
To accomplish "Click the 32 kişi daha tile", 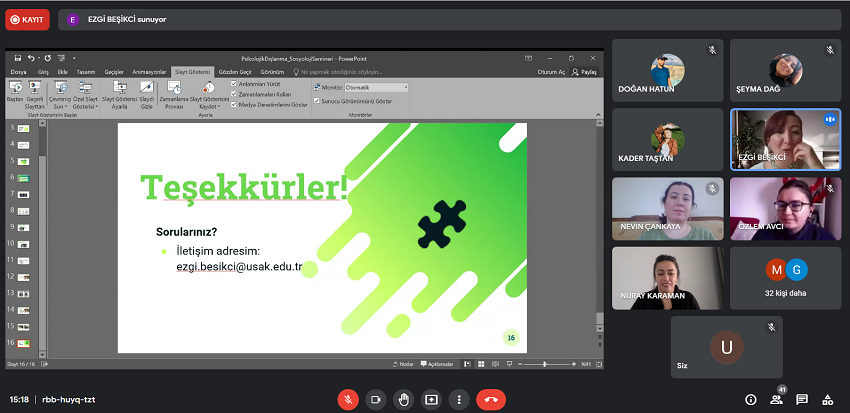I will click(786, 278).
